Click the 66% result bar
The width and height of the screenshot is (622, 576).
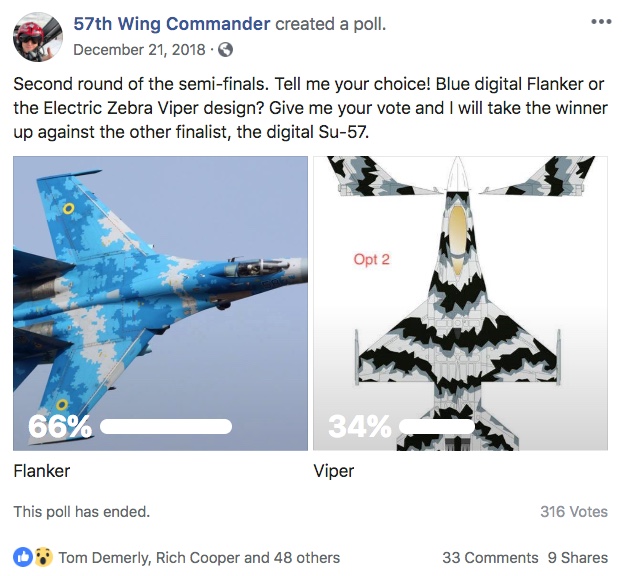click(x=166, y=427)
